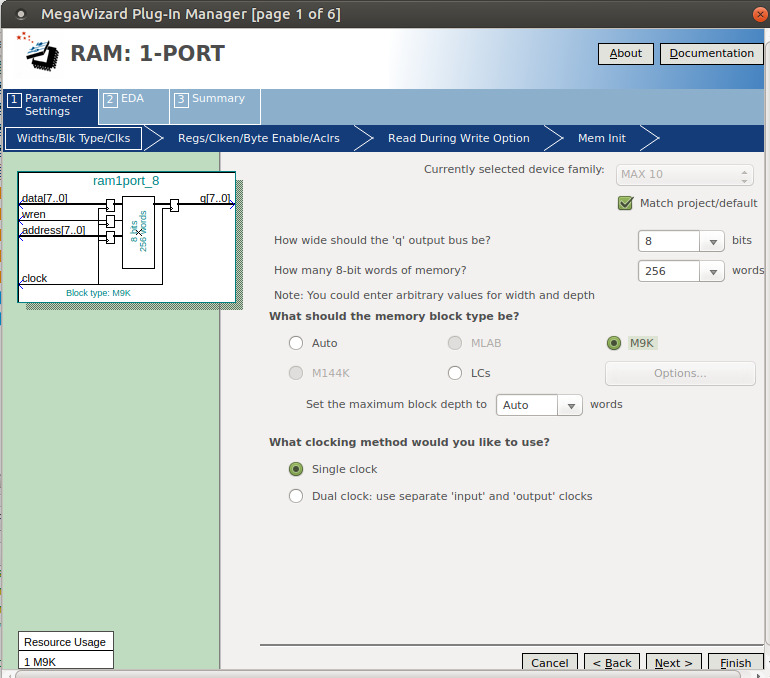The height and width of the screenshot is (678, 770).
Task: Click the horizontal scrollbar at window bottom
Action: pos(378,675)
